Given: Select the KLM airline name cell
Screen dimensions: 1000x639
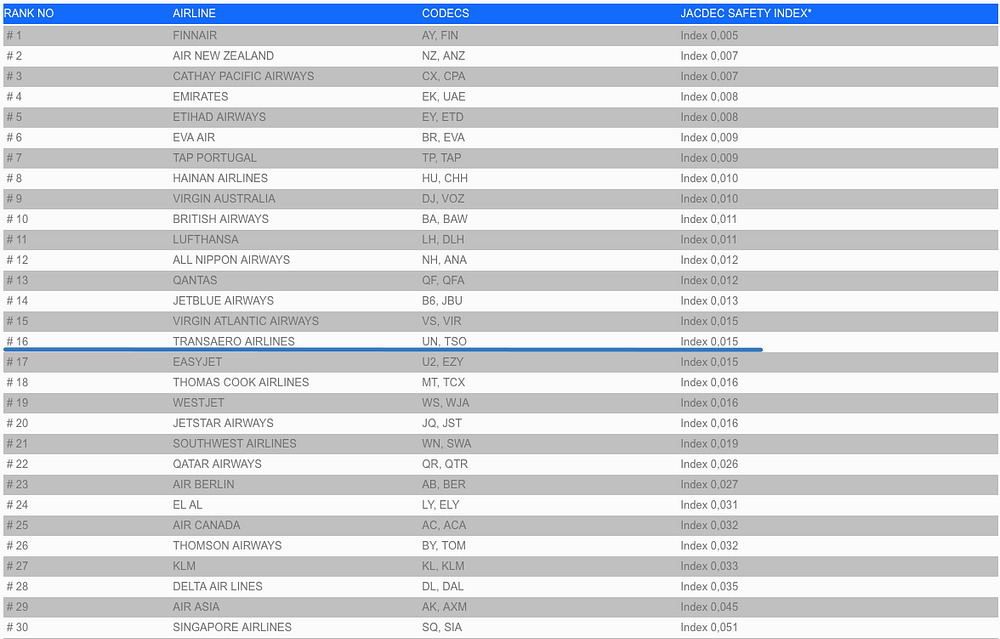Looking at the screenshot, I should coord(184,566).
